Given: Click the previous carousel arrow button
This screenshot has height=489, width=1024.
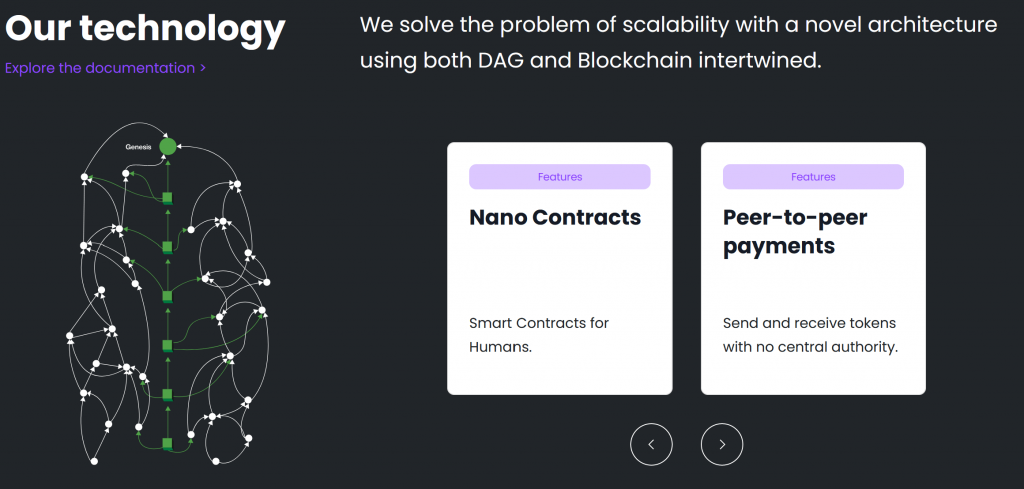Looking at the screenshot, I should pos(651,445).
